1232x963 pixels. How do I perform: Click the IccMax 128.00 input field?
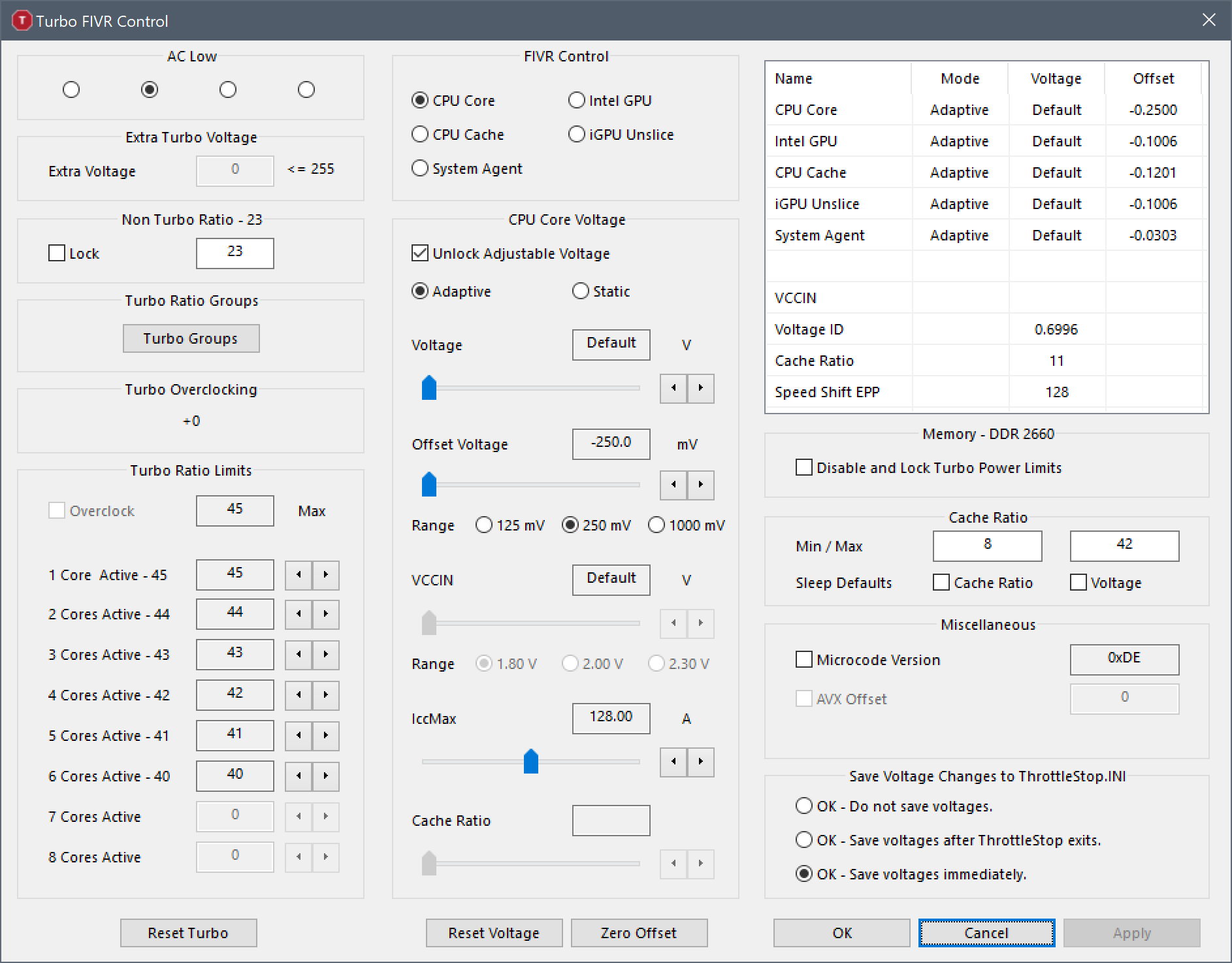point(611,719)
